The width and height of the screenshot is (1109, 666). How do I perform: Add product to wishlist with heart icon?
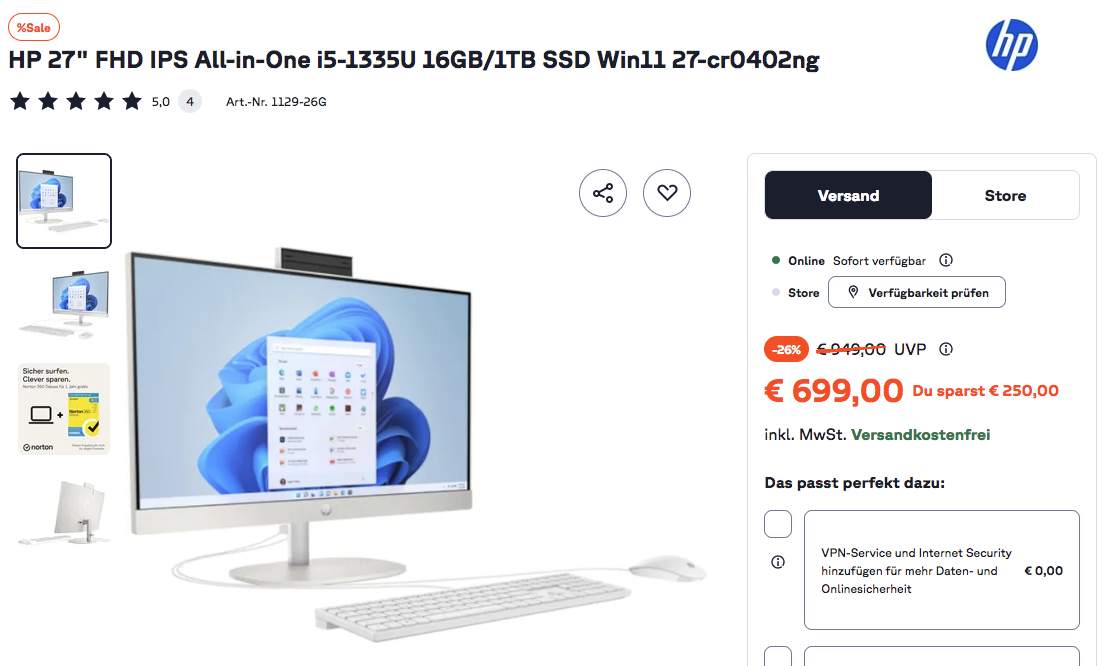point(666,193)
